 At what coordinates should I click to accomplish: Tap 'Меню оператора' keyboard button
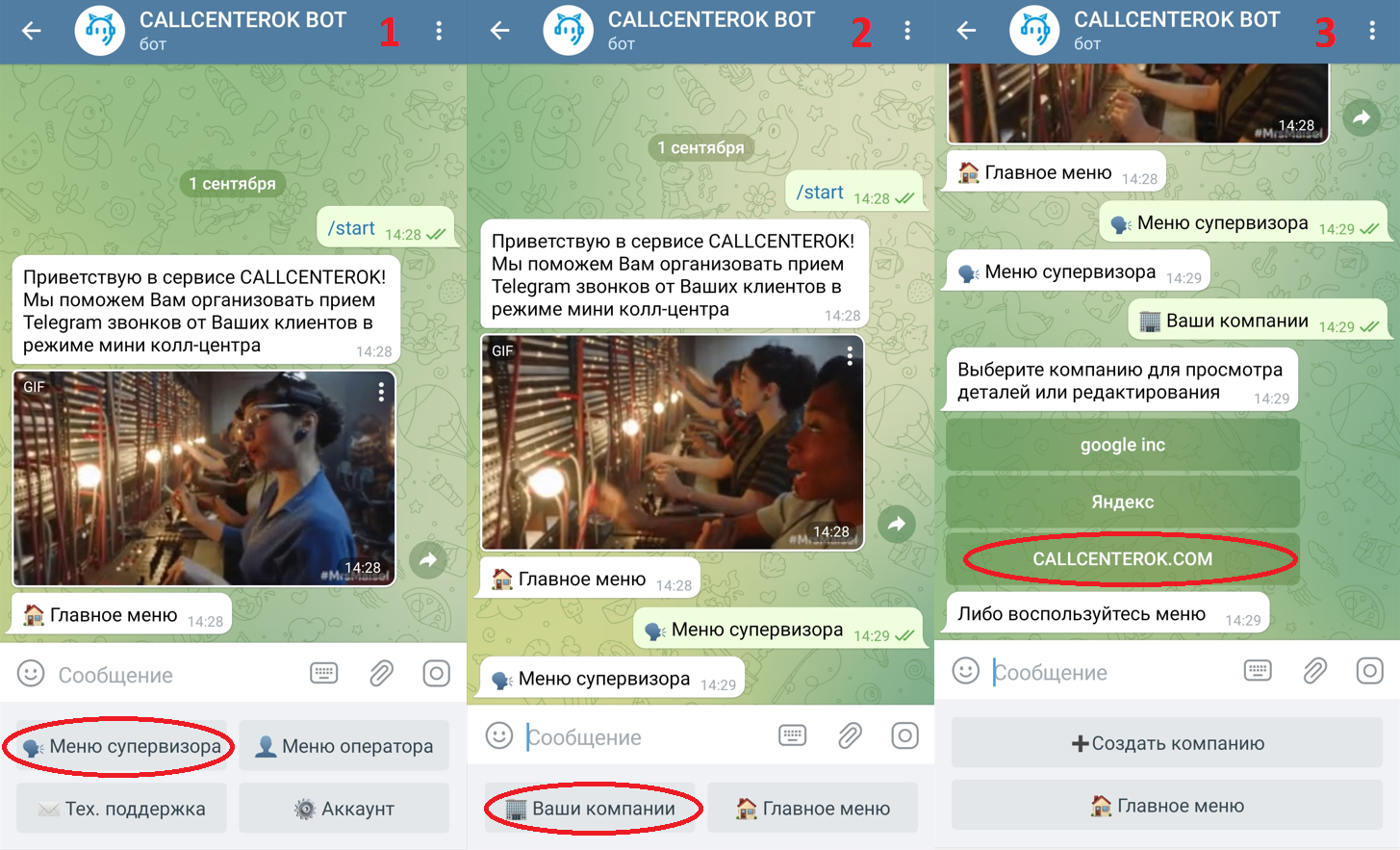(344, 746)
